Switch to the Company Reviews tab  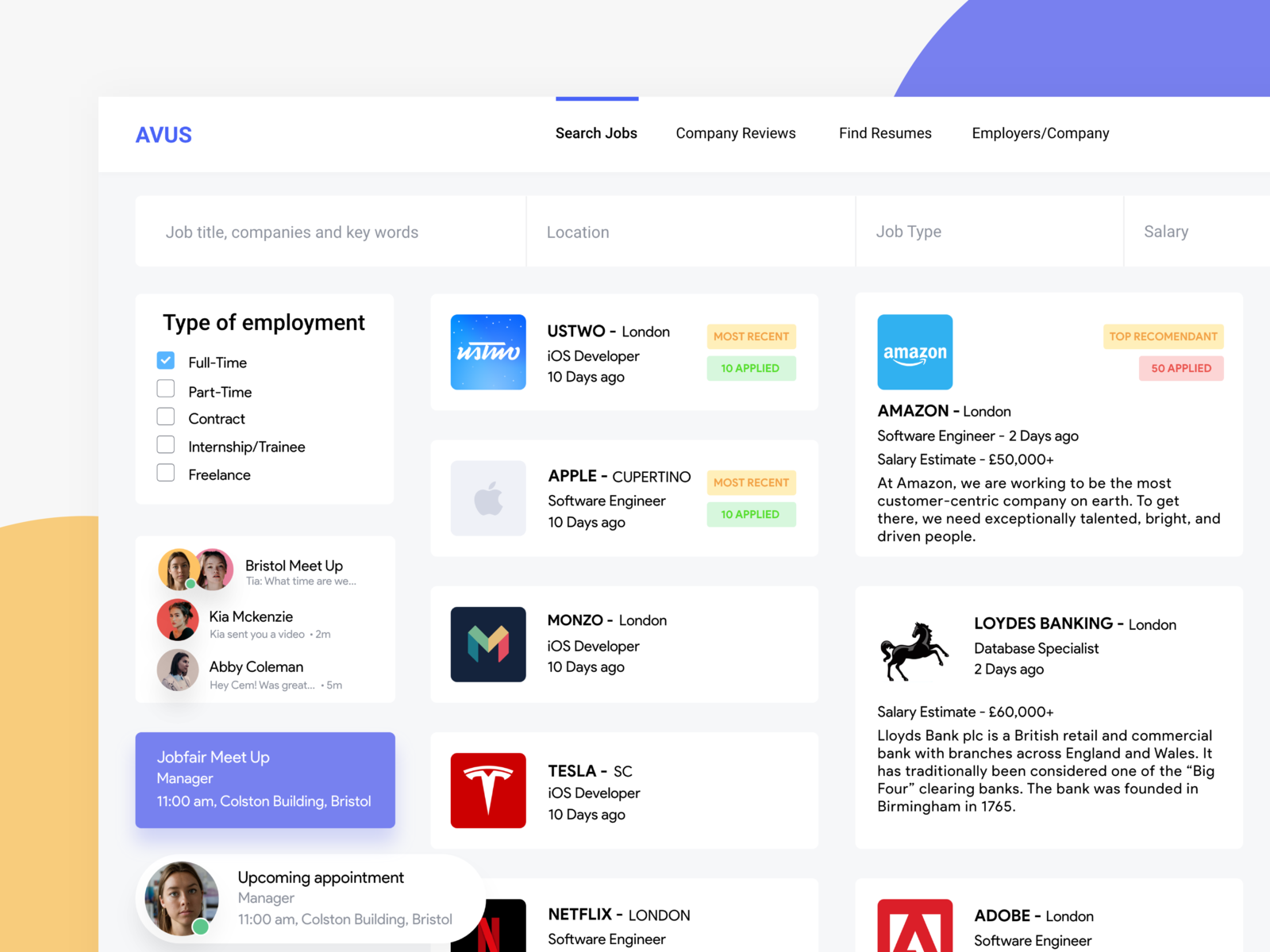point(735,133)
